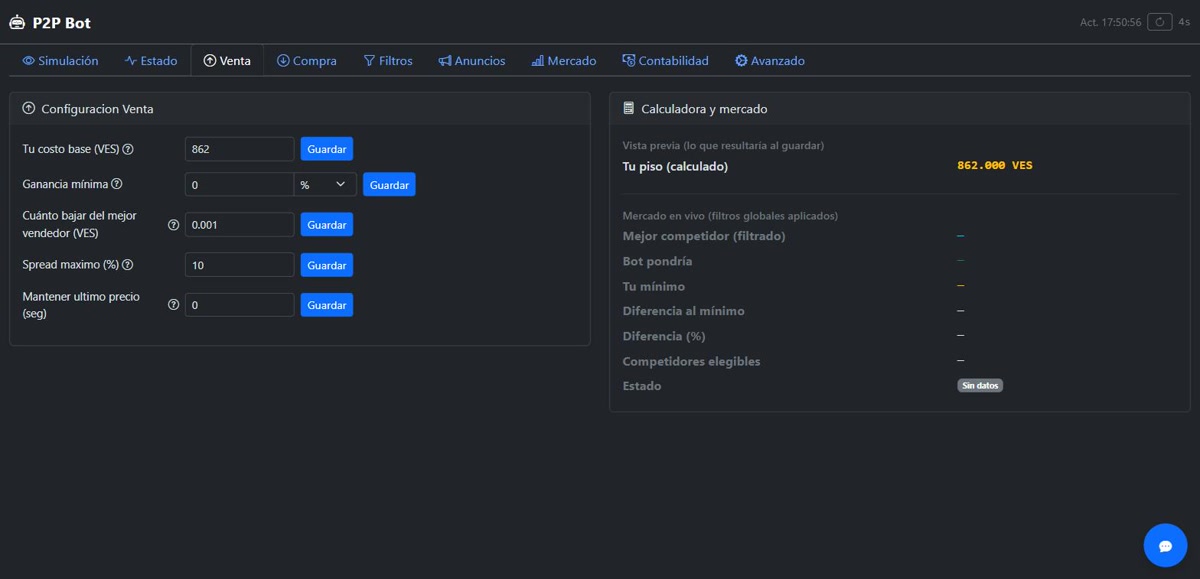
Task: Open the Avanzado tab
Action: 770,61
